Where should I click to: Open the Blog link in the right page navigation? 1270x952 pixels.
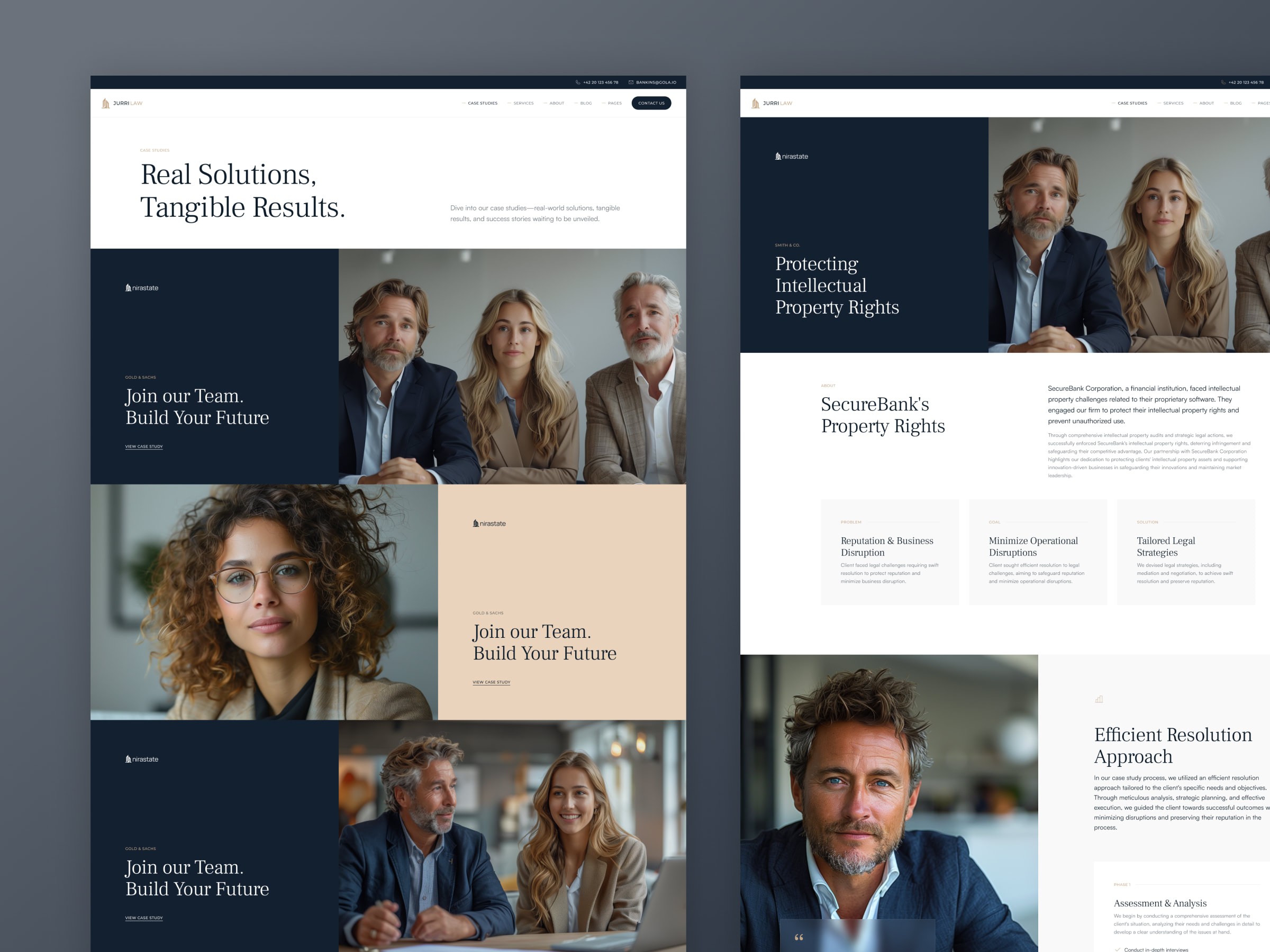tap(1236, 103)
